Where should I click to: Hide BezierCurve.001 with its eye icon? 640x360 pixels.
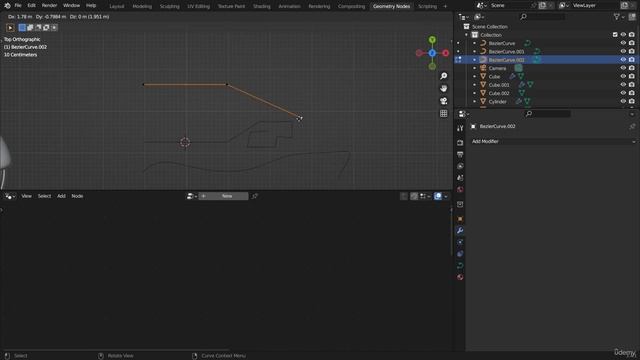click(623, 51)
